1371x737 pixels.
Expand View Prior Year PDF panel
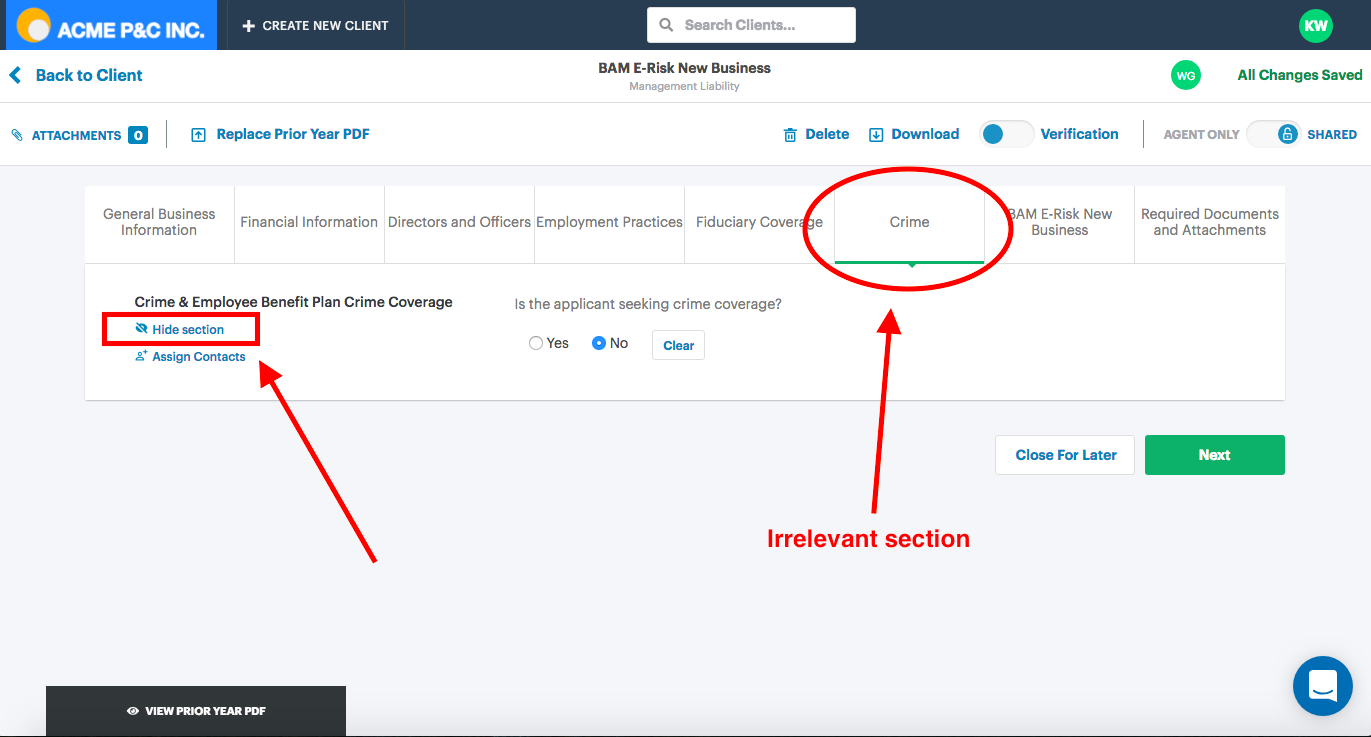[x=196, y=711]
